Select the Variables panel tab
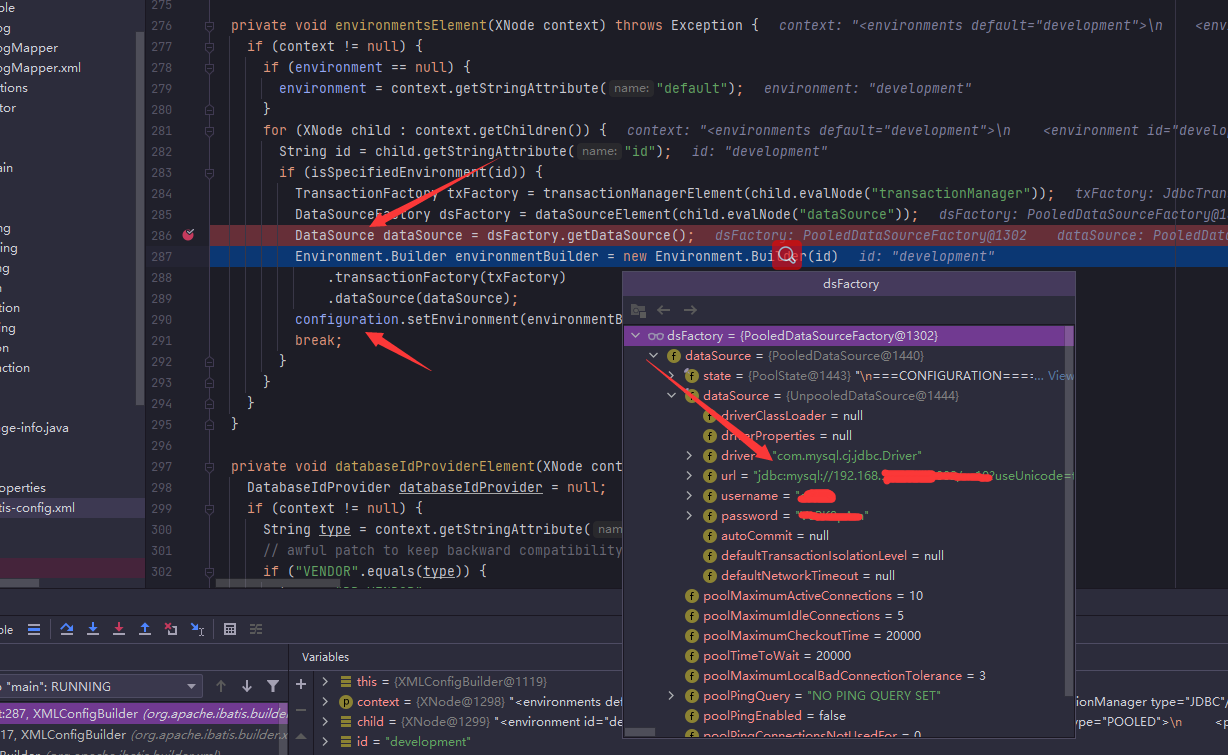1228x755 pixels. point(326,657)
